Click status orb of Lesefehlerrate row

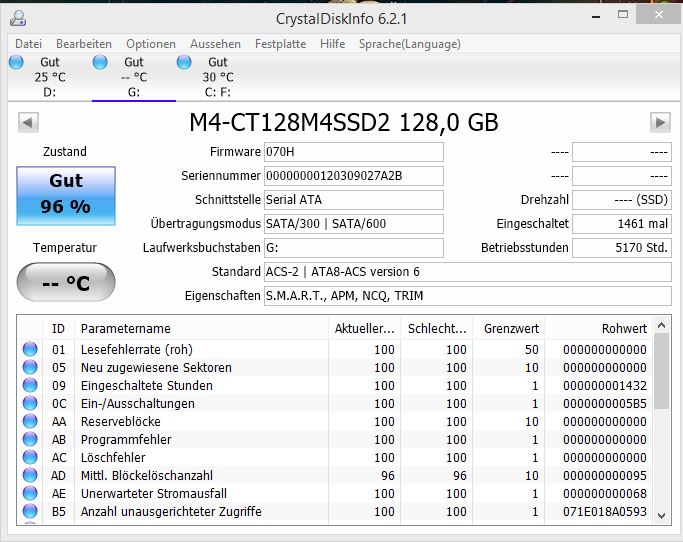(x=30, y=349)
